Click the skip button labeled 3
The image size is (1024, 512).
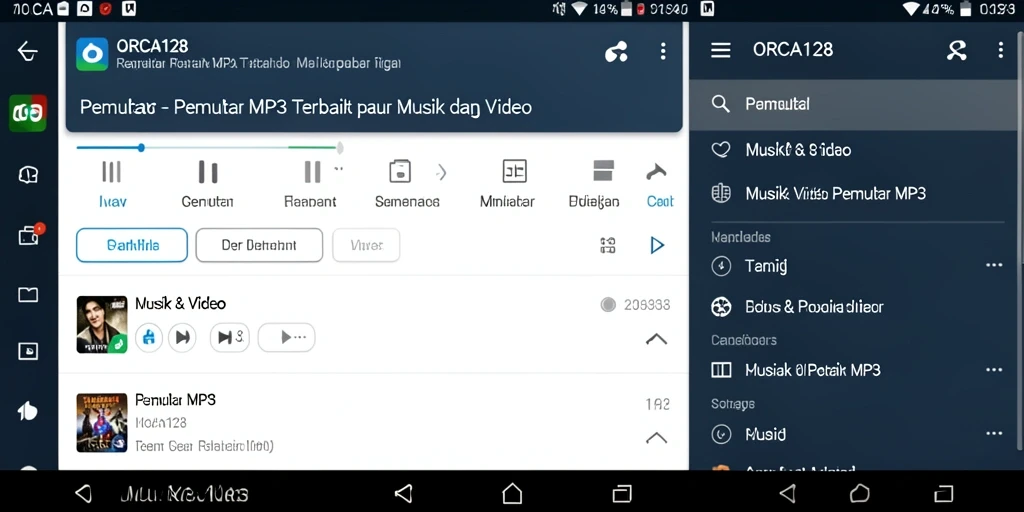230,337
